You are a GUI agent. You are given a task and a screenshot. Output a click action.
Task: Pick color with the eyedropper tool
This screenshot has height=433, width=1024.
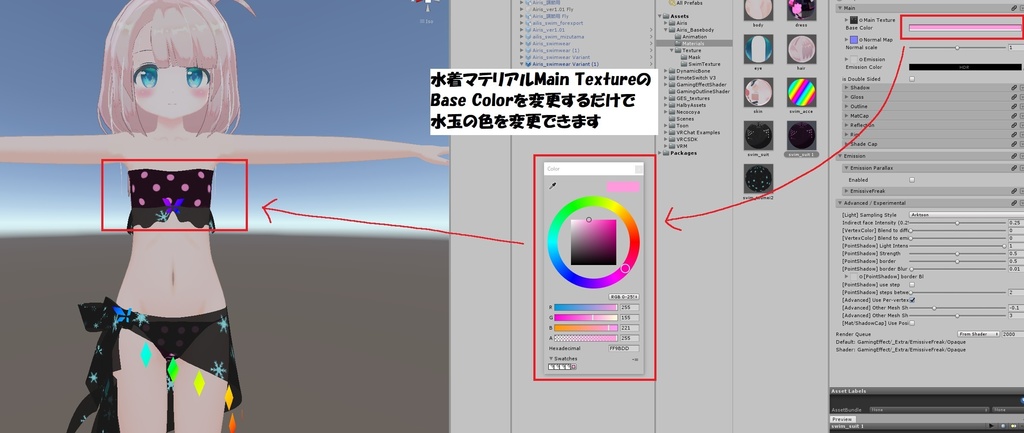coord(552,187)
